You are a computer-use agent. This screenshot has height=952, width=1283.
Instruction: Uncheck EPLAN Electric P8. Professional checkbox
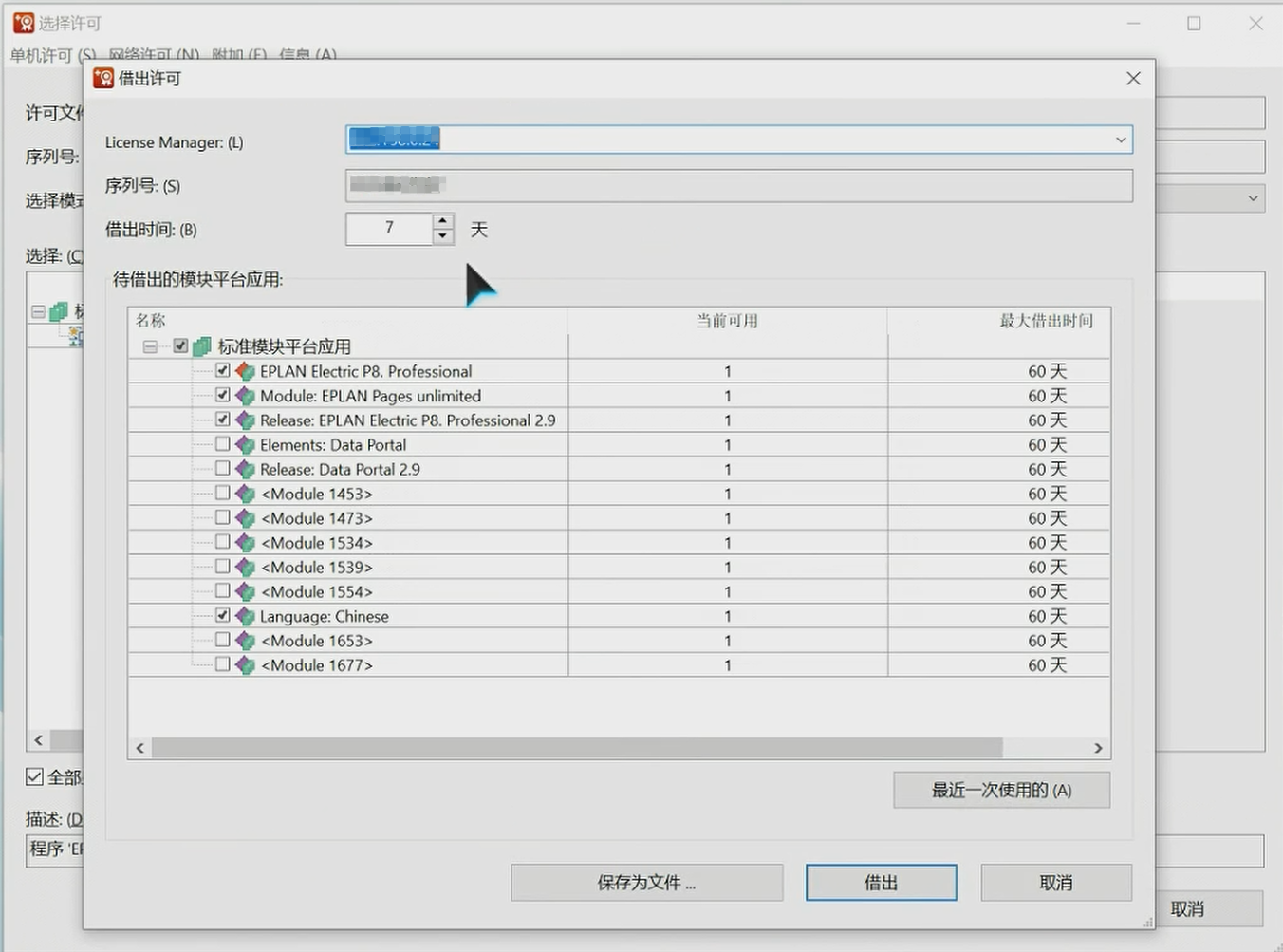[x=223, y=370]
